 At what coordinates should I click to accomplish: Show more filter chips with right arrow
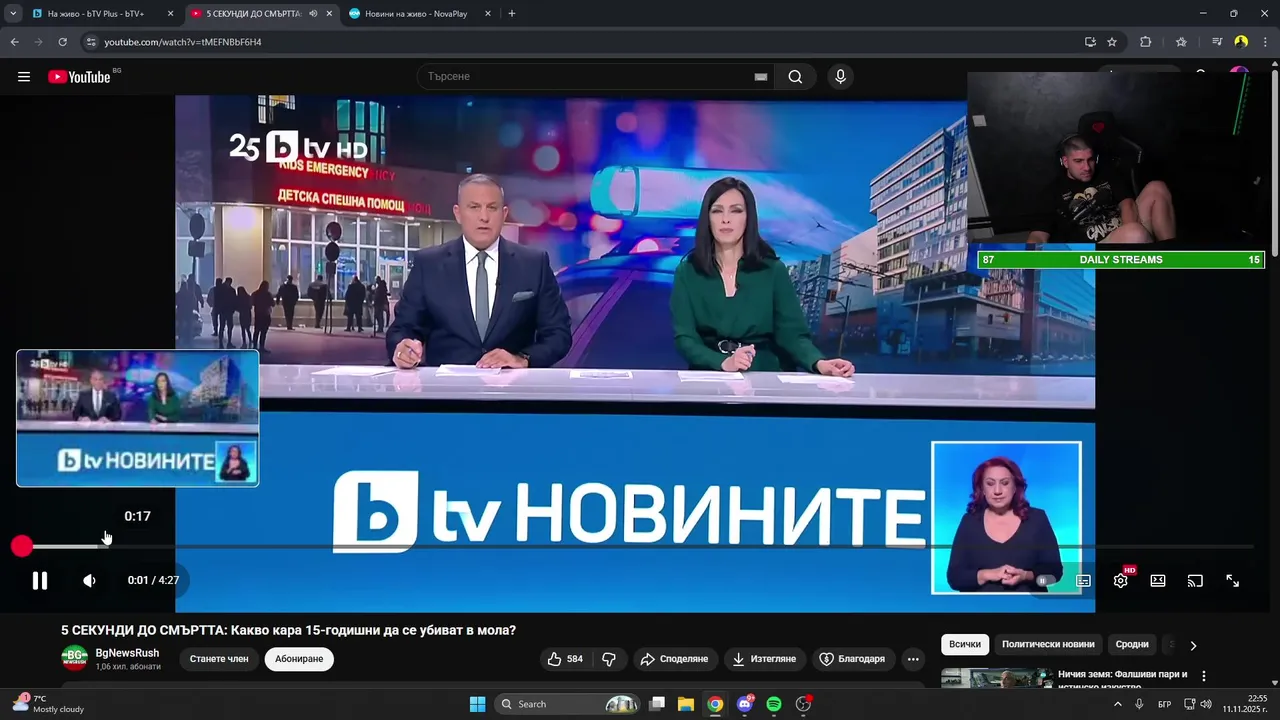(x=1193, y=645)
